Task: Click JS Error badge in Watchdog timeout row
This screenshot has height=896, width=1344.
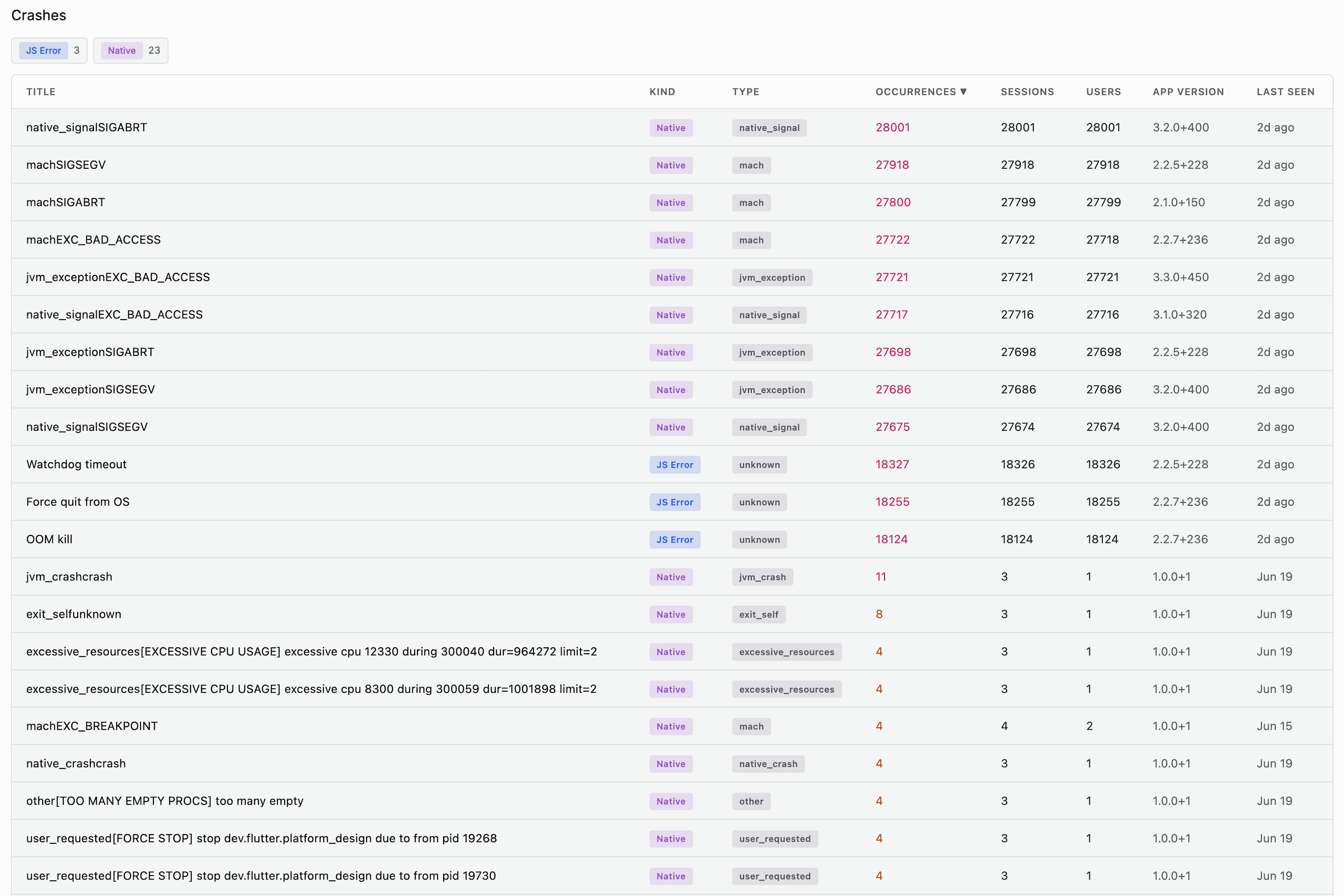Action: [675, 465]
